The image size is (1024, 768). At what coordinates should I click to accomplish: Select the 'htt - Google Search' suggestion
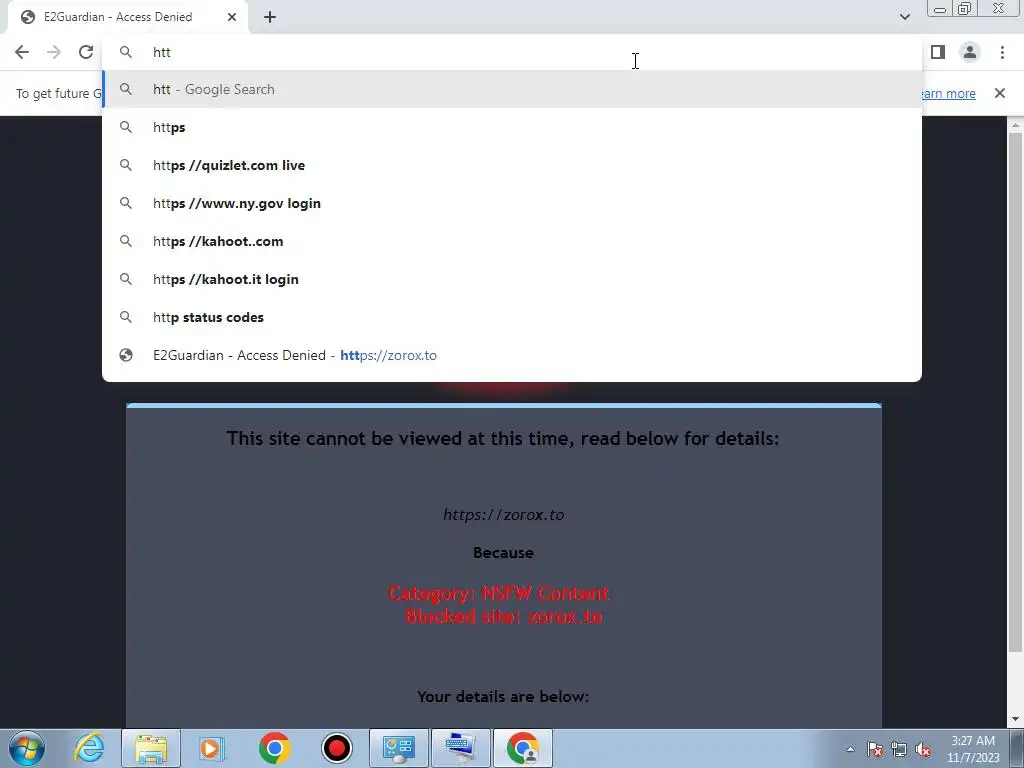pos(512,89)
